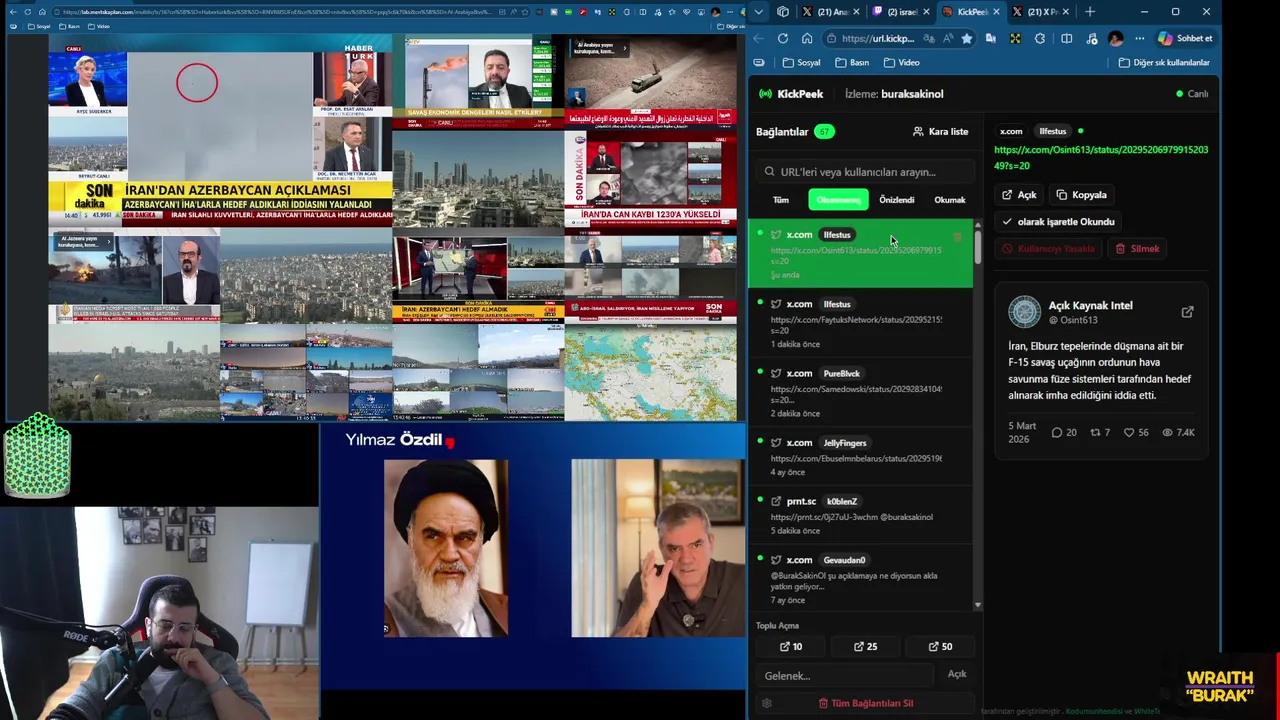
Task: Open the browser's three-dot settings menu
Action: pyautogui.click(x=1139, y=38)
